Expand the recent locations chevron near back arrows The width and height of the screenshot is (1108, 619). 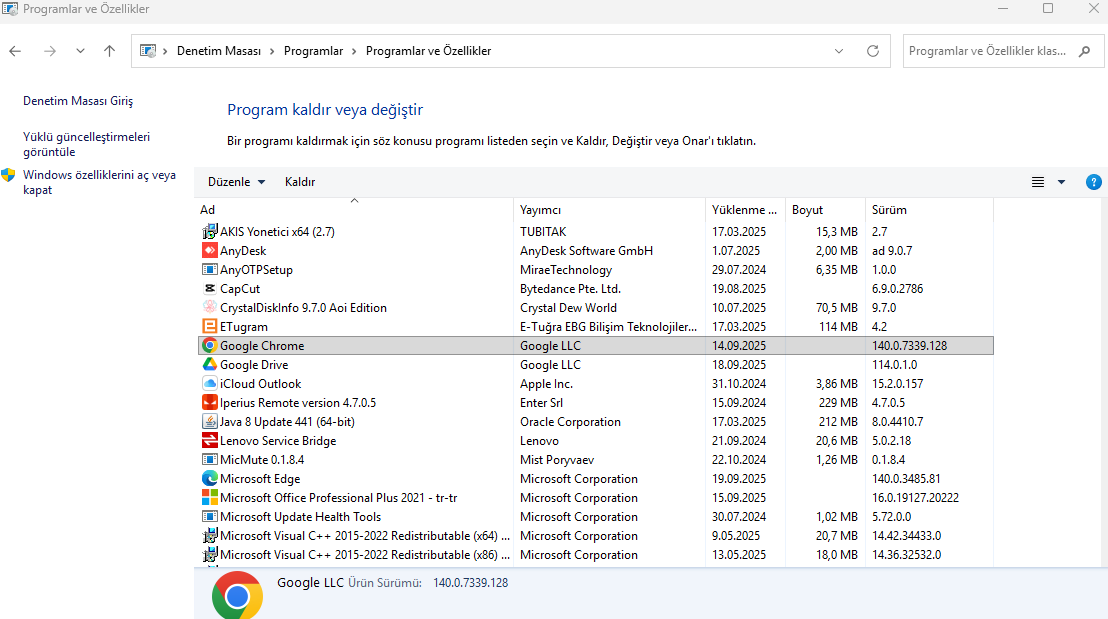click(x=81, y=51)
